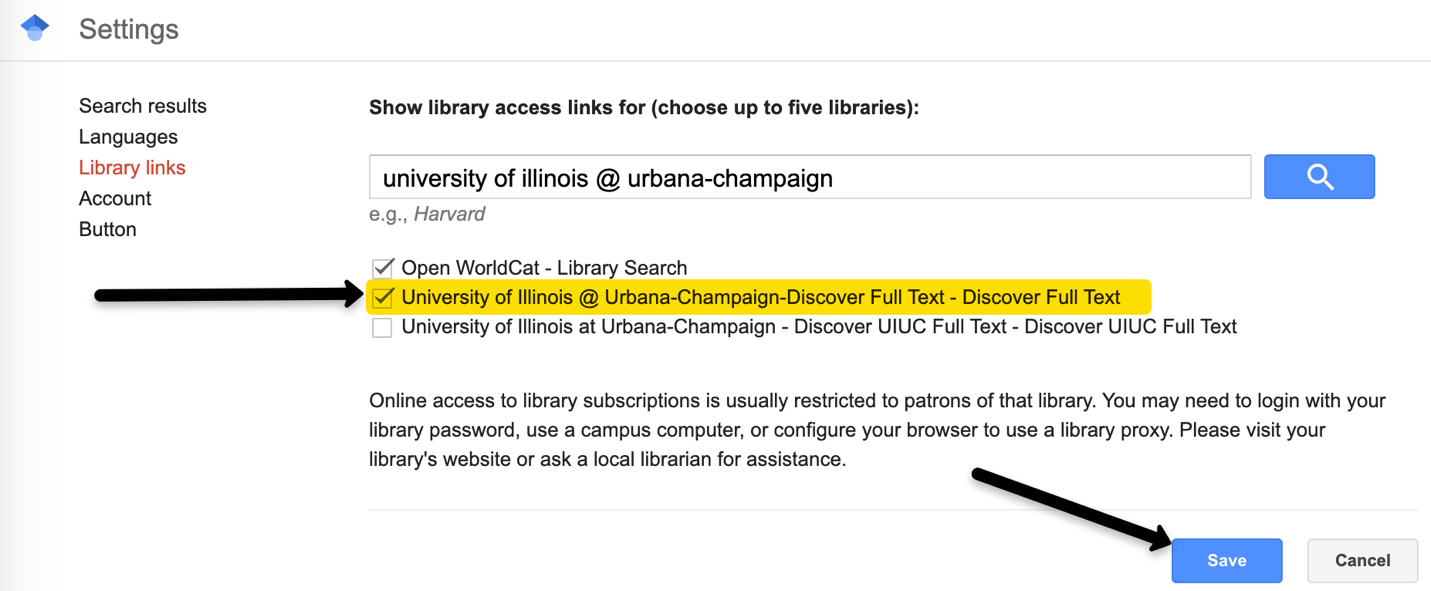Select Library links in sidebar
The height and width of the screenshot is (591, 1431).
[132, 168]
